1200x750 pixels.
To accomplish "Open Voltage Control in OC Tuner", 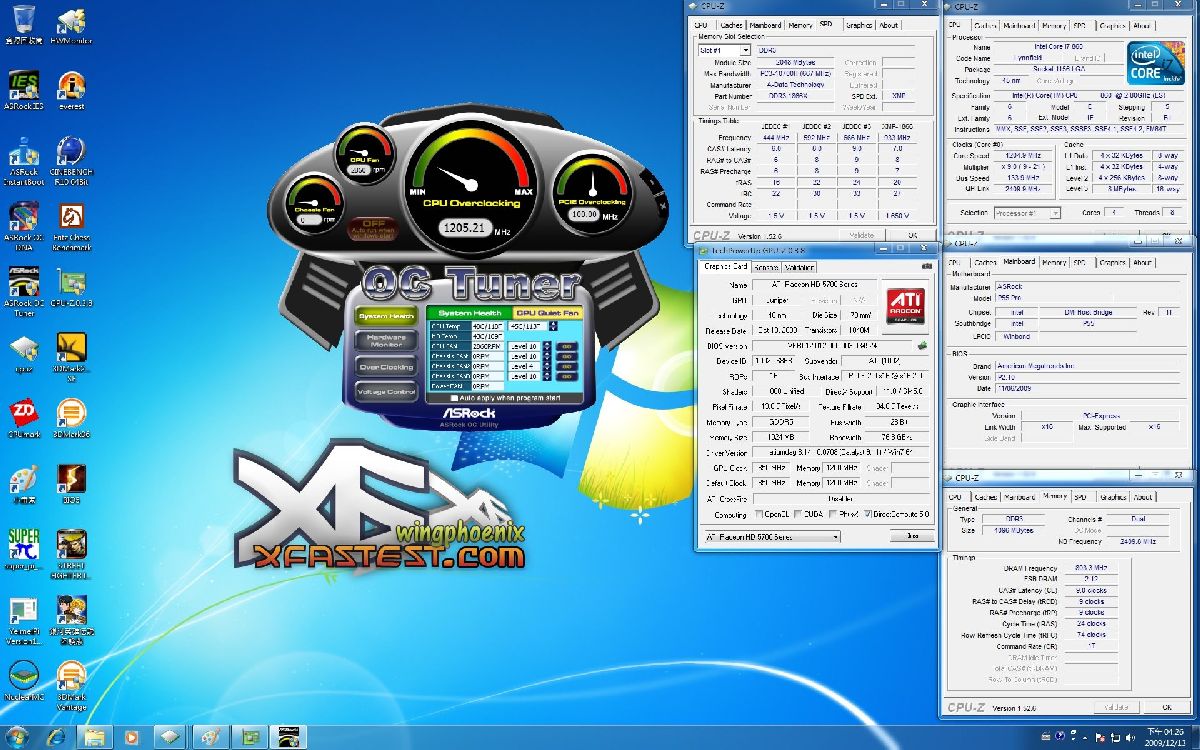I will click(387, 392).
